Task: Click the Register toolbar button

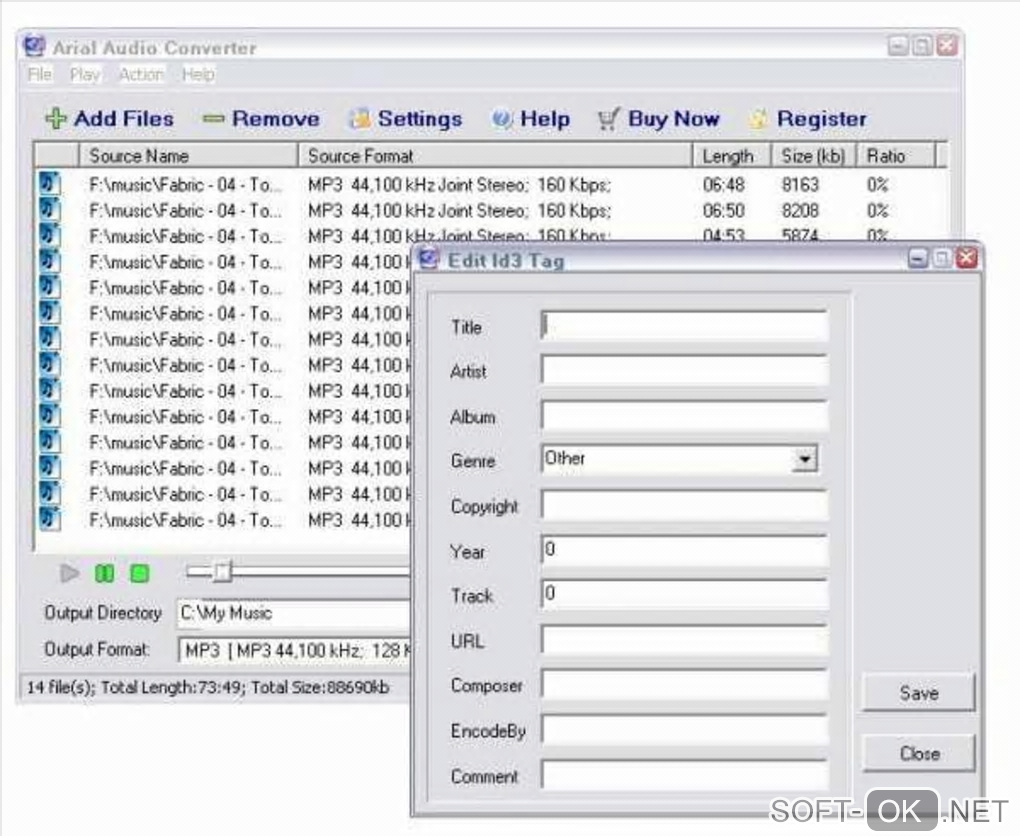Action: click(x=807, y=118)
